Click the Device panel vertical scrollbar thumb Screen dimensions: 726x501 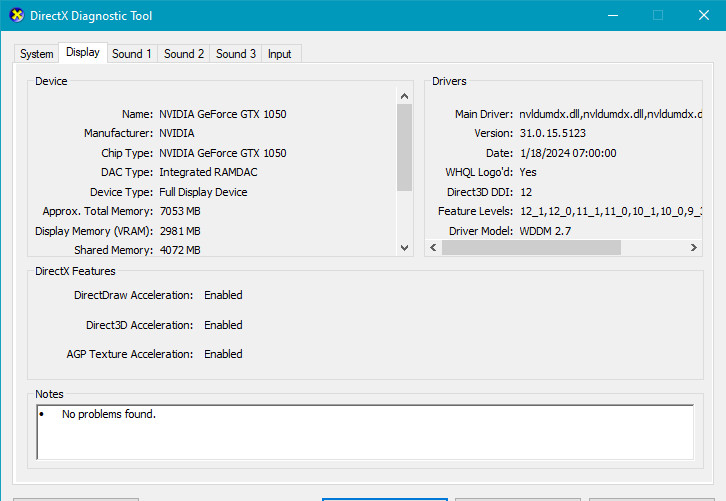coord(404,147)
